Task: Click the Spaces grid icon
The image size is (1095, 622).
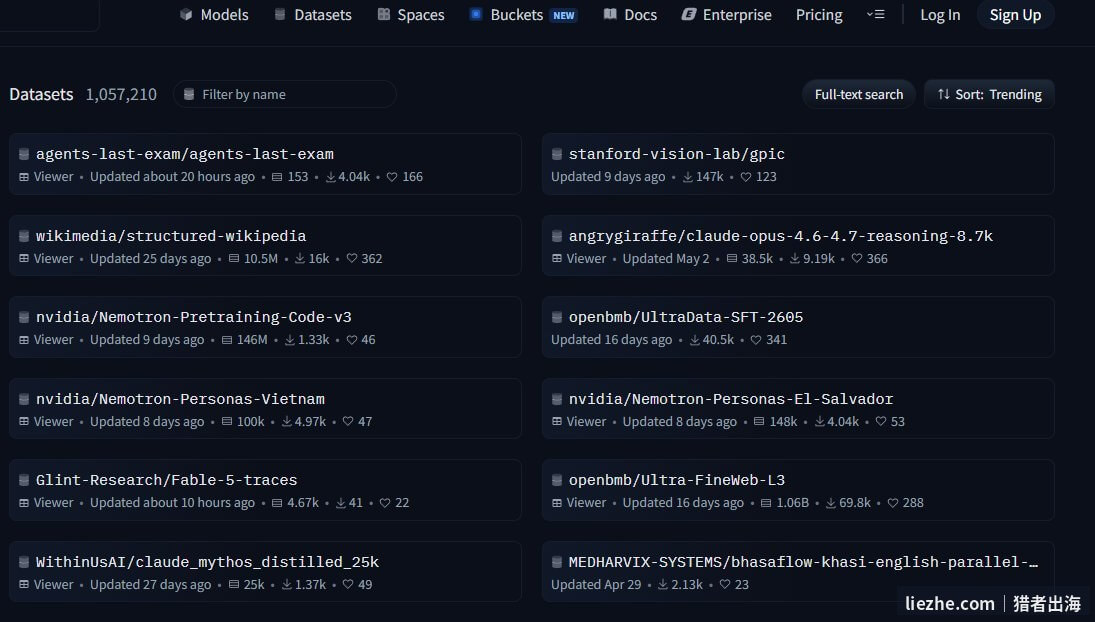Action: point(383,15)
